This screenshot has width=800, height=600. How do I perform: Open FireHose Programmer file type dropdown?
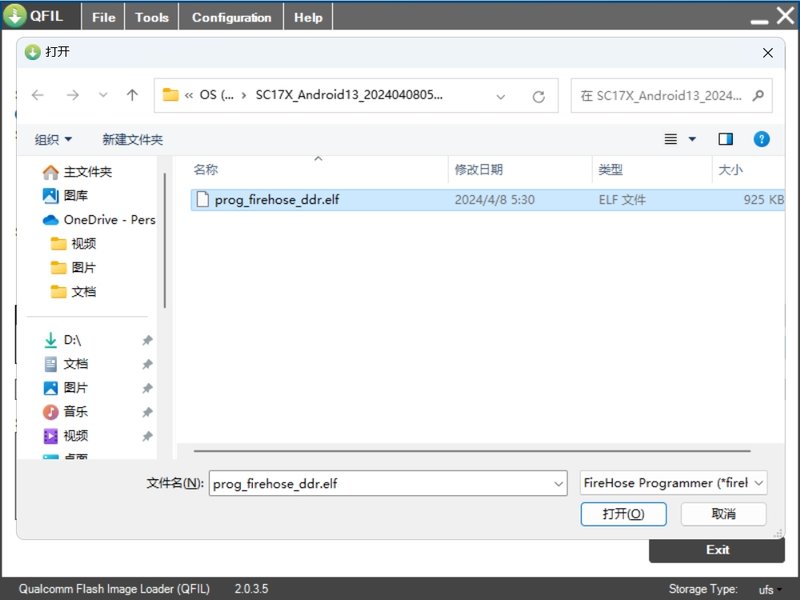click(673, 483)
